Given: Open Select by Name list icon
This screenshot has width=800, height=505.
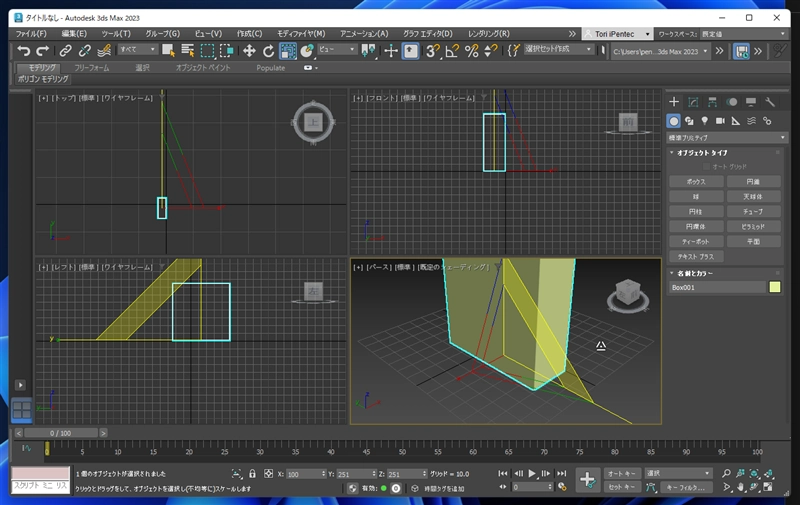Looking at the screenshot, I should (188, 50).
